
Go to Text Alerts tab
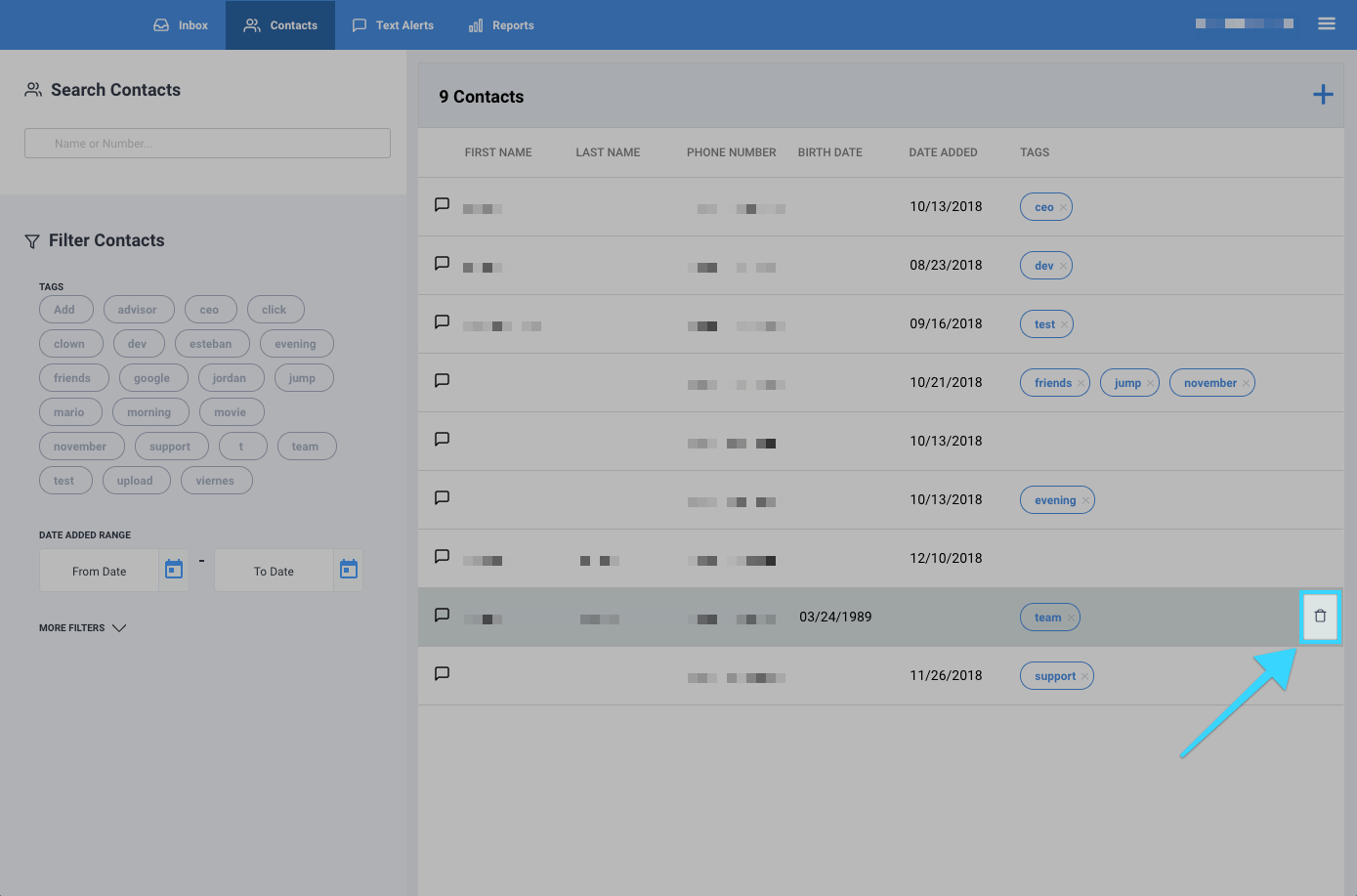[393, 25]
